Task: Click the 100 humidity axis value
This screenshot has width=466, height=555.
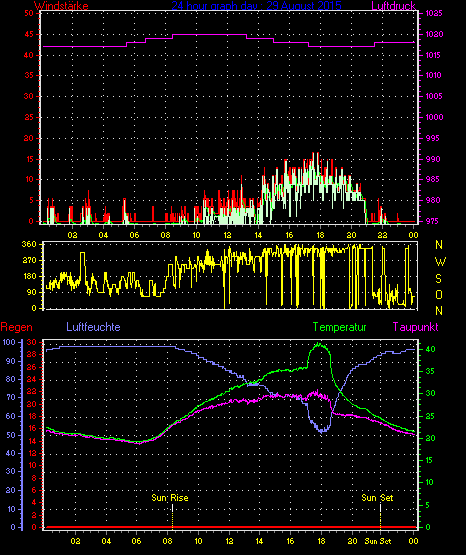Action: pyautogui.click(x=9, y=342)
